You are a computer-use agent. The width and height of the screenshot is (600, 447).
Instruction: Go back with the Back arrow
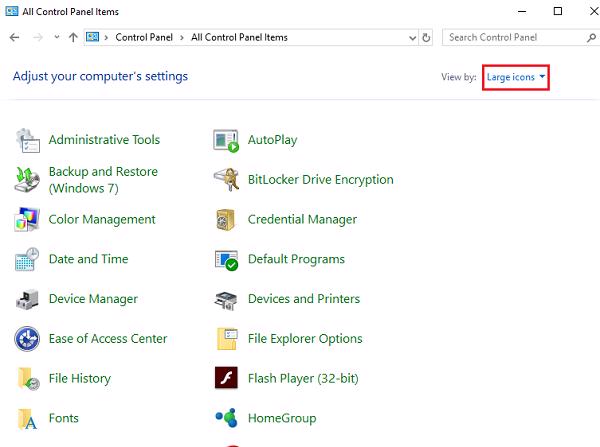15,38
